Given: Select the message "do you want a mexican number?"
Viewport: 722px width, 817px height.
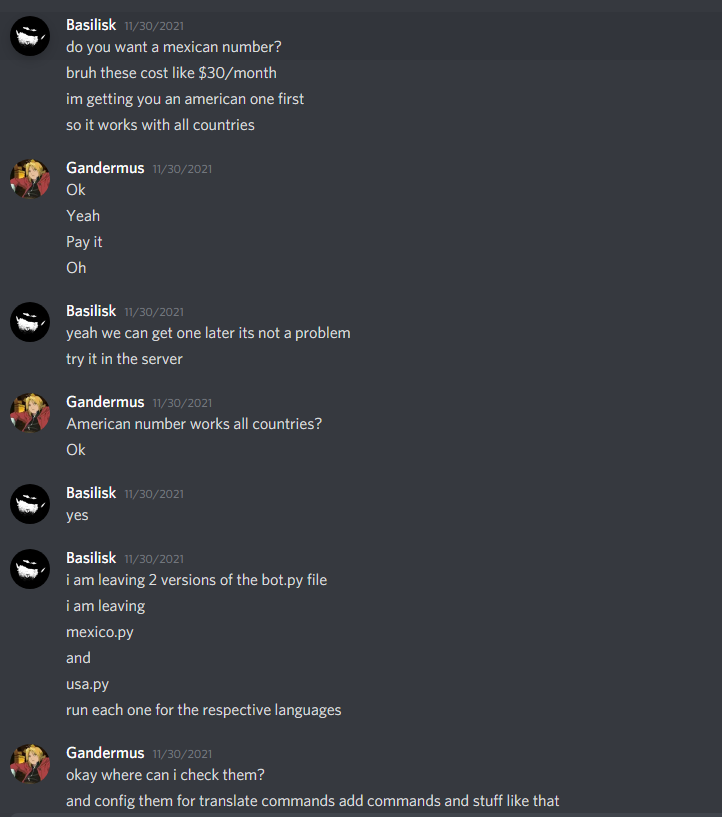Looking at the screenshot, I should pyautogui.click(x=173, y=47).
